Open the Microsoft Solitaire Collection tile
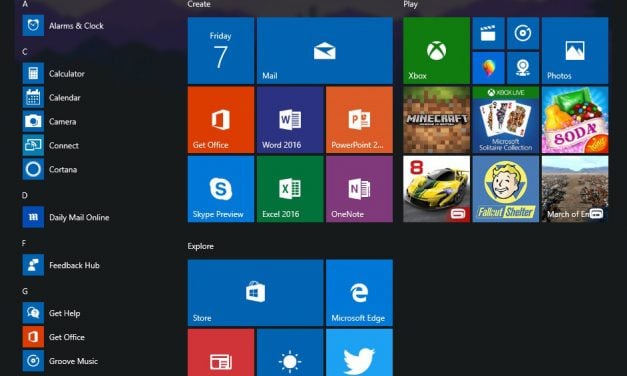Viewport: 627px width, 376px height. 506,120
